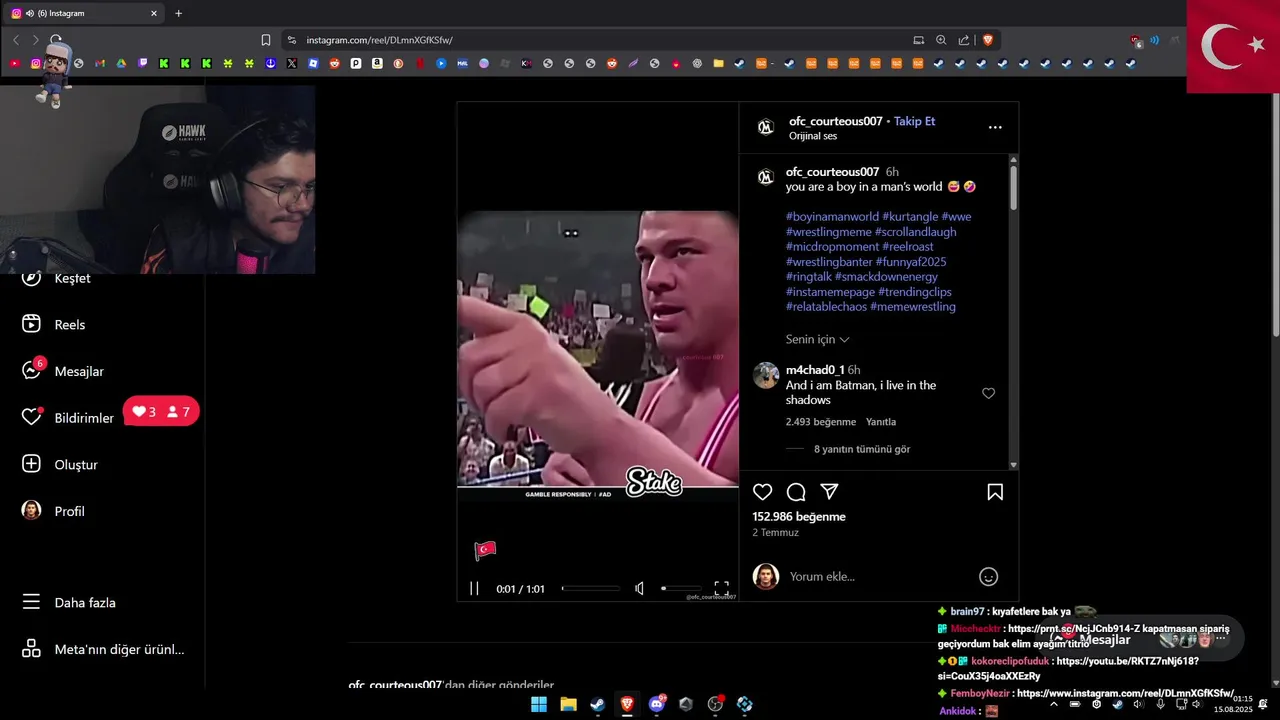
Task: Open Mesajlar in the sidebar
Action: point(63,371)
